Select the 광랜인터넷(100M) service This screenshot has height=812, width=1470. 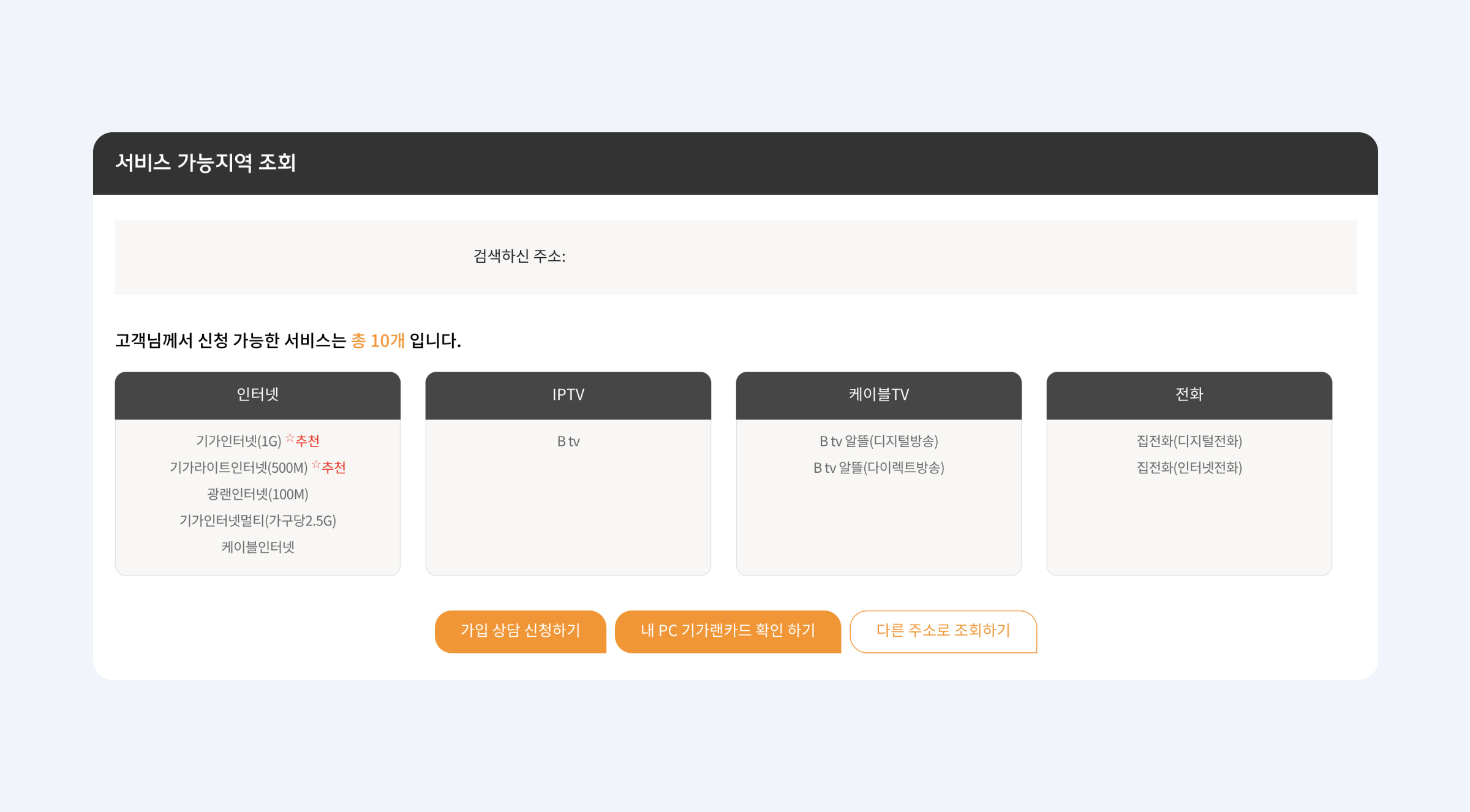click(257, 494)
